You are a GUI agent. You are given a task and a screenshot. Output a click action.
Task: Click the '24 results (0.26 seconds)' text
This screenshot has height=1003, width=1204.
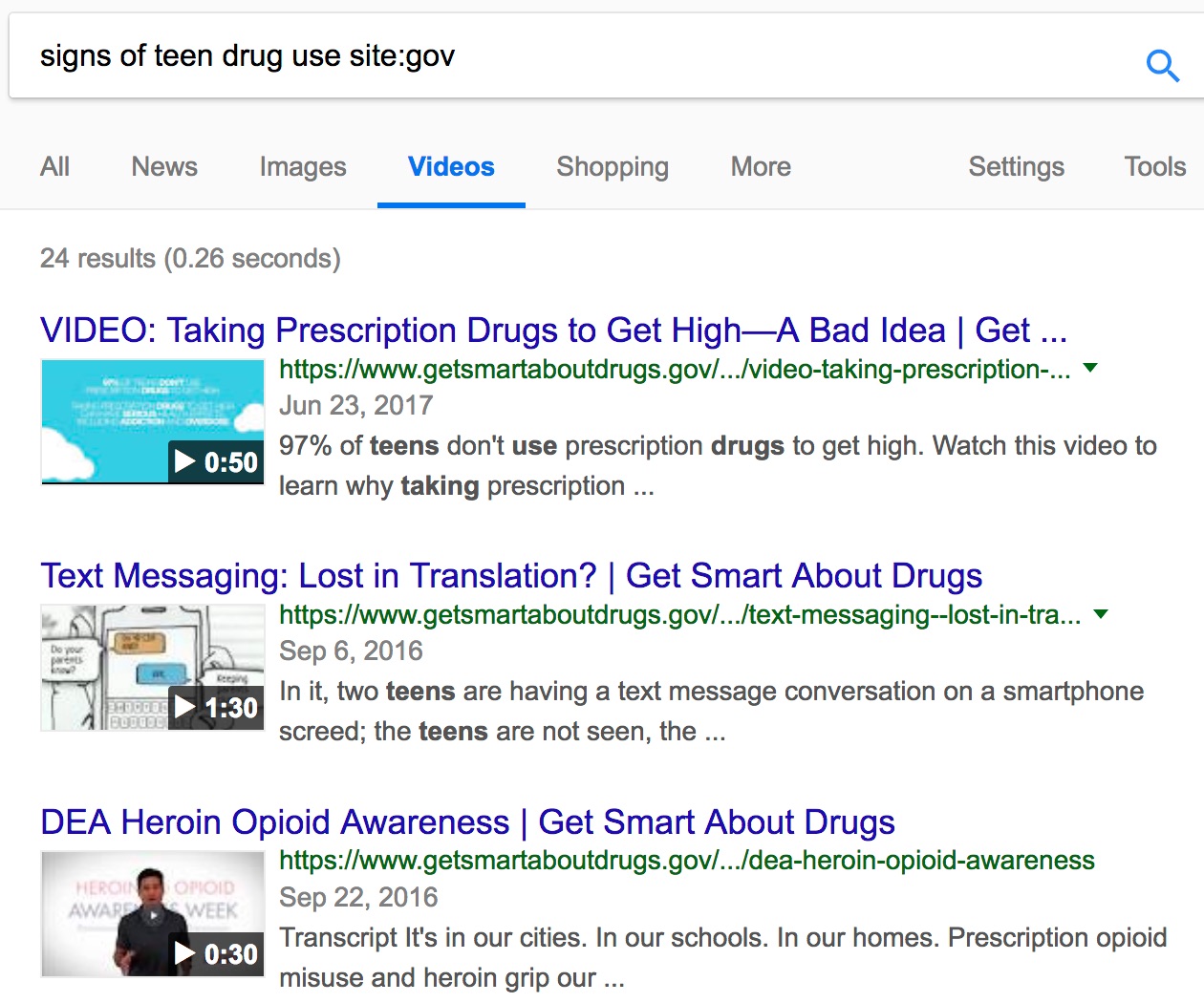click(x=190, y=259)
